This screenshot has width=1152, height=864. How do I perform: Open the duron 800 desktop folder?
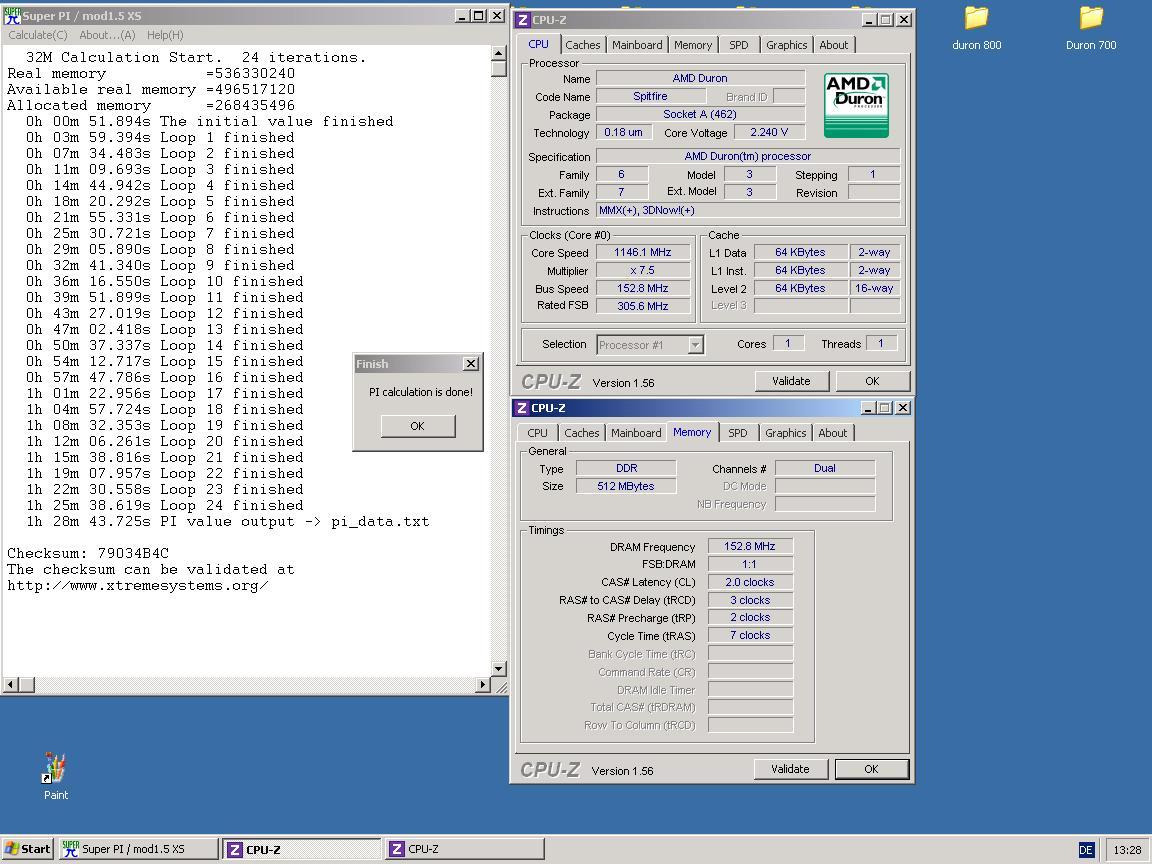click(x=976, y=28)
